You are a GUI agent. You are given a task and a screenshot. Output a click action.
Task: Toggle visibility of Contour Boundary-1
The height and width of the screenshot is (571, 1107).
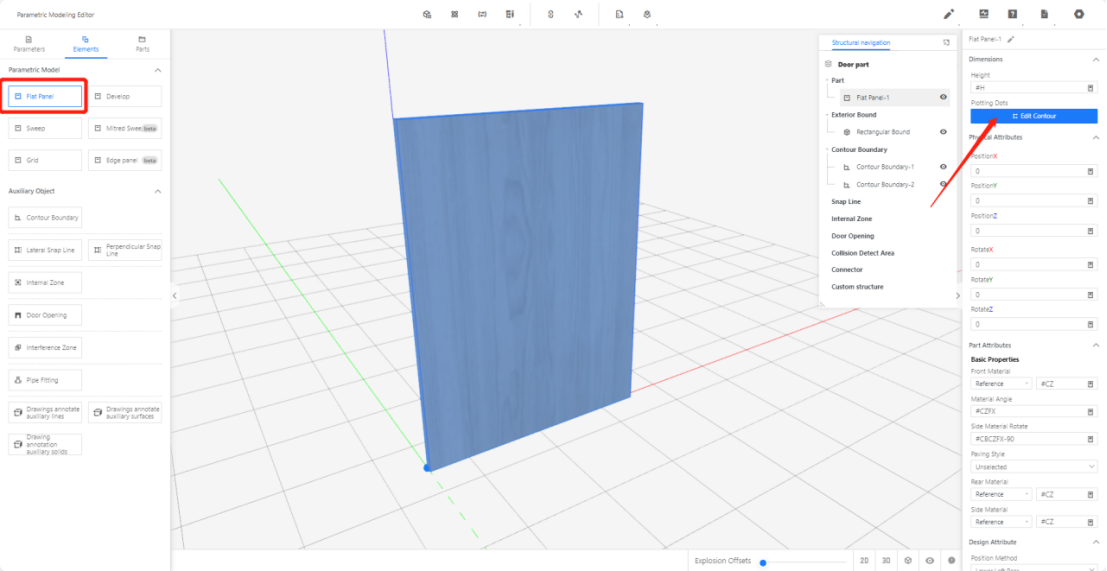coord(943,167)
